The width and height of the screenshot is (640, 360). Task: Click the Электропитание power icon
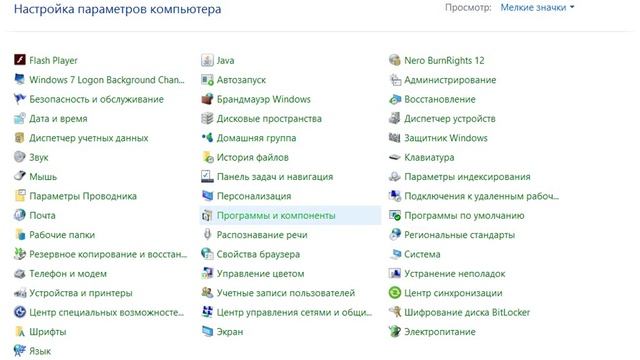(395, 331)
